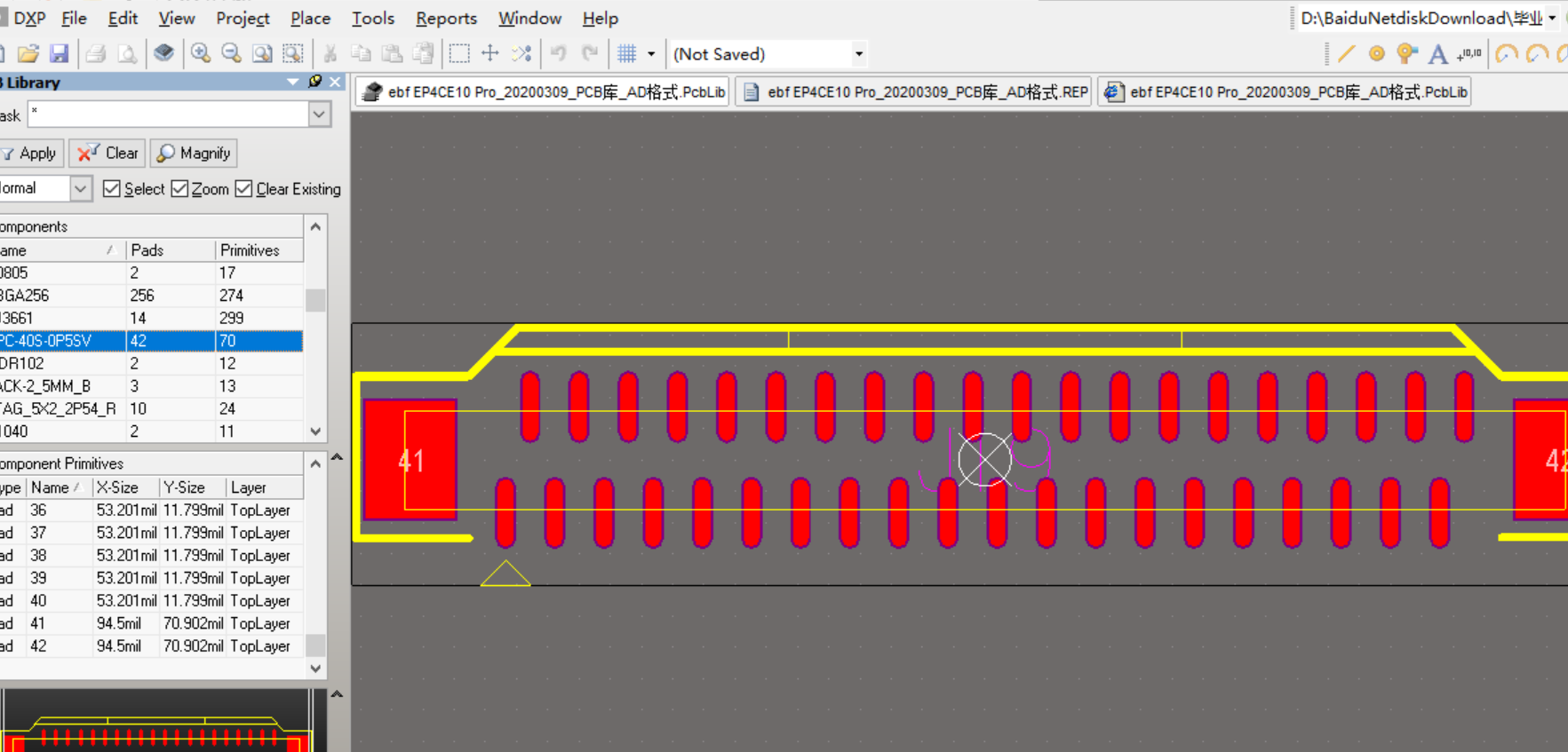This screenshot has height=752, width=1568.
Task: Sort components by the Primitives column header
Action: pyautogui.click(x=259, y=250)
